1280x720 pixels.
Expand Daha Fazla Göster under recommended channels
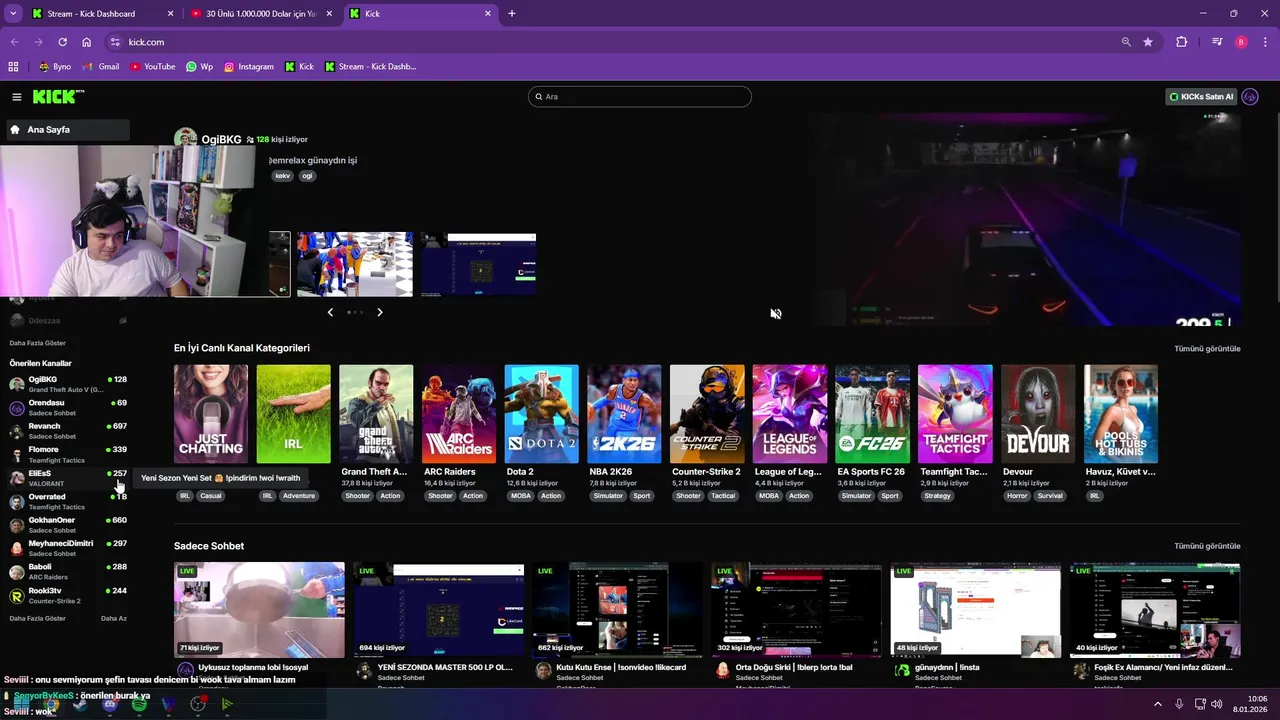click(x=37, y=618)
